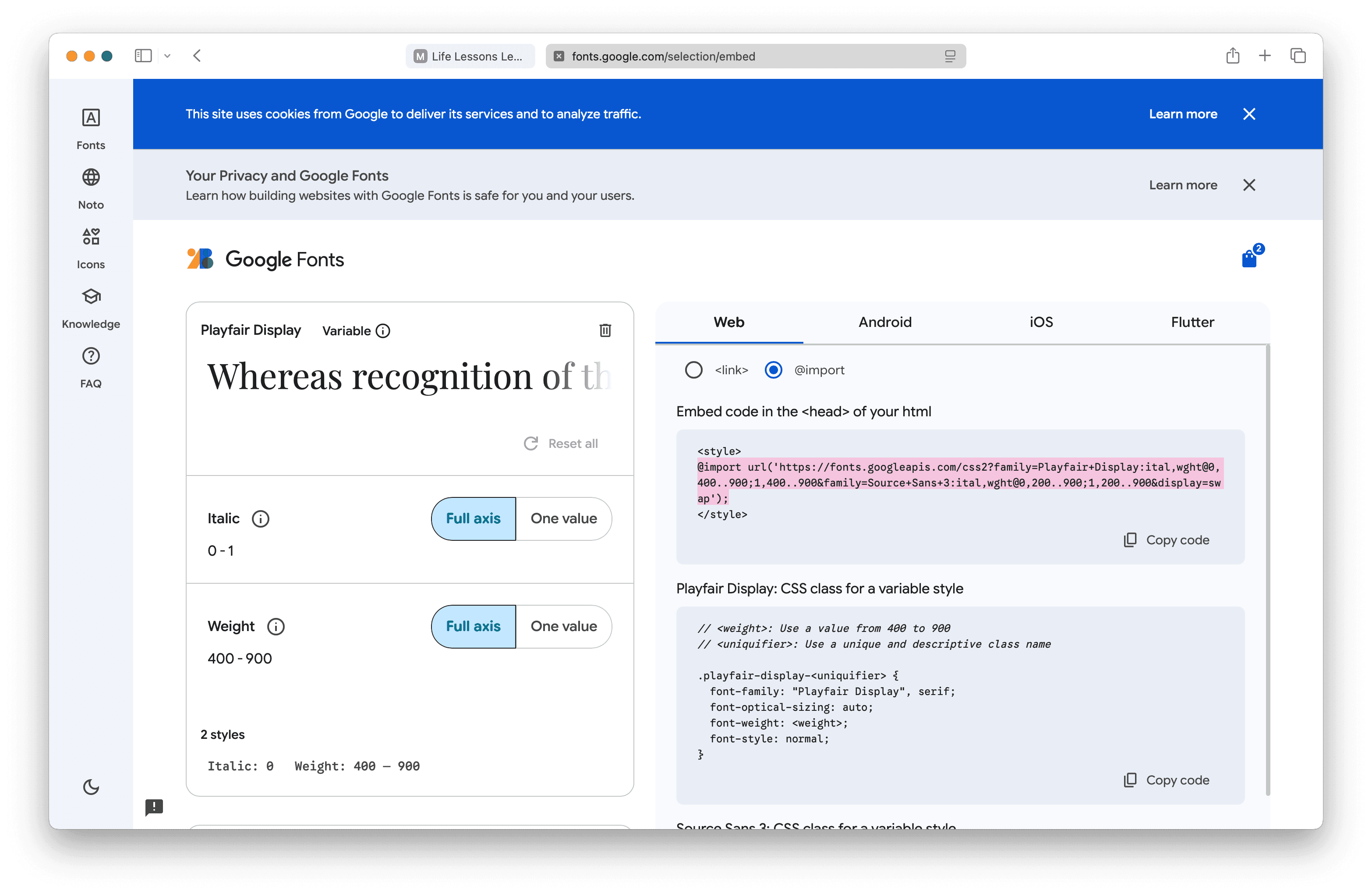The width and height of the screenshot is (1372, 894).
Task: Go to the Icons section
Action: [91, 248]
